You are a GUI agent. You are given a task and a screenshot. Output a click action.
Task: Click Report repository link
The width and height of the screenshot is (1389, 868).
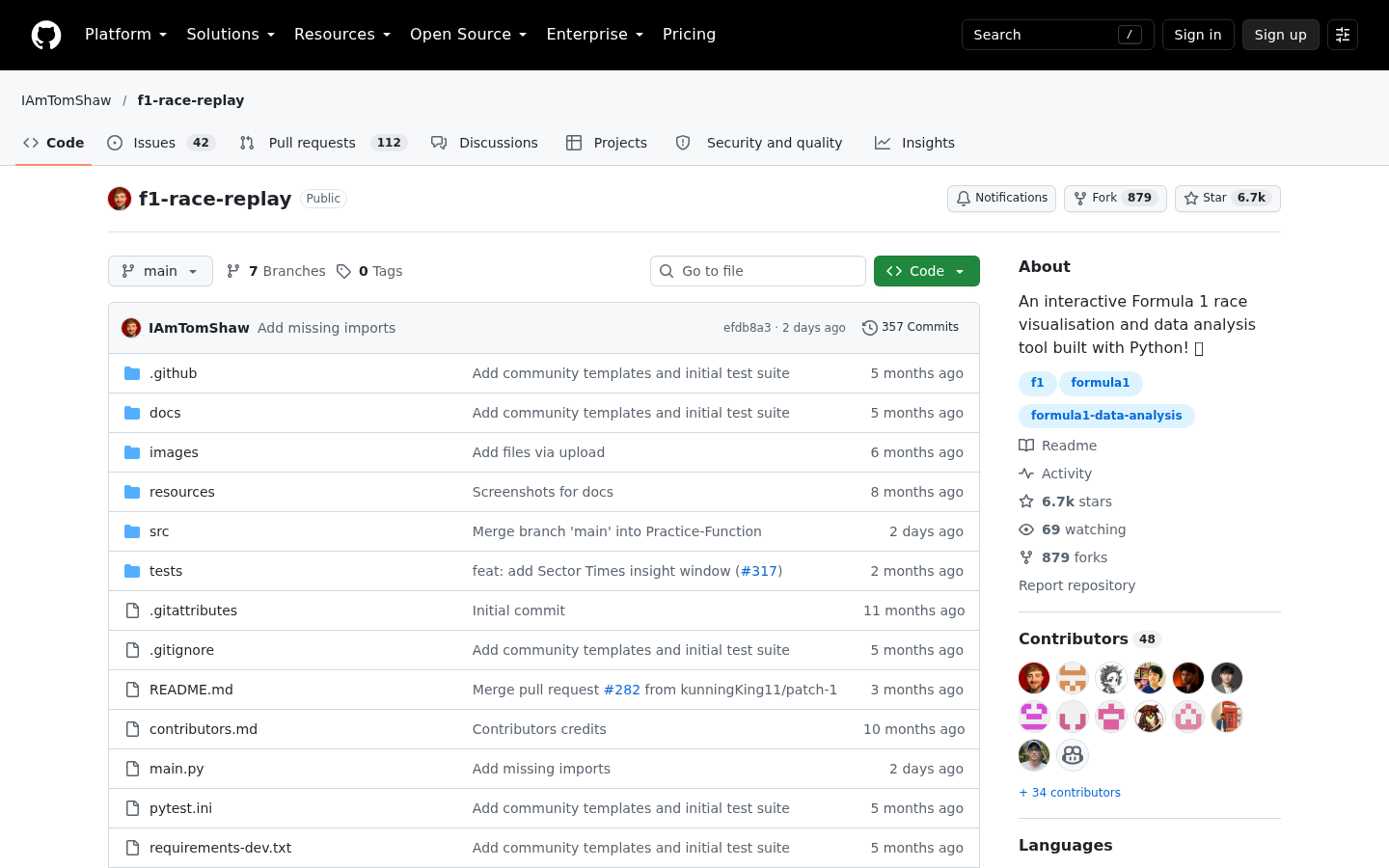(x=1076, y=585)
